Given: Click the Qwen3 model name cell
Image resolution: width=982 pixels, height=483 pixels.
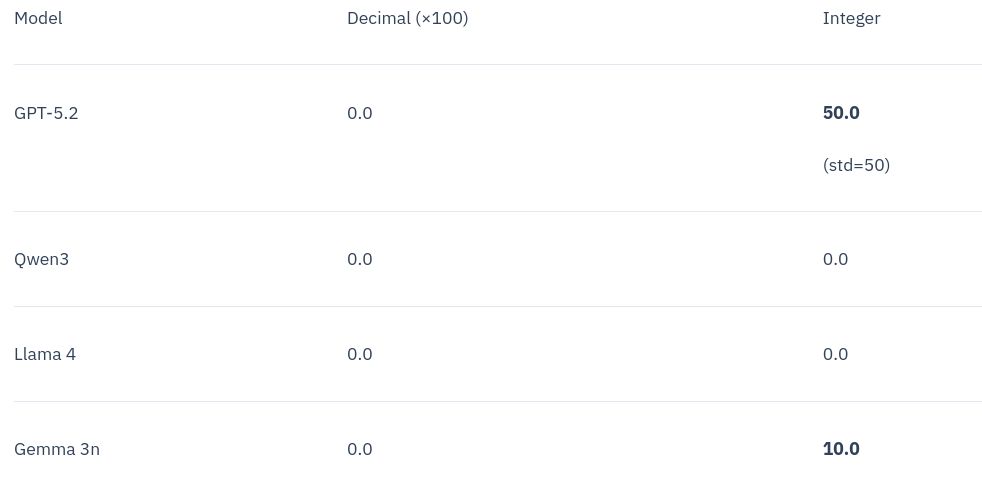Looking at the screenshot, I should coord(41,259).
